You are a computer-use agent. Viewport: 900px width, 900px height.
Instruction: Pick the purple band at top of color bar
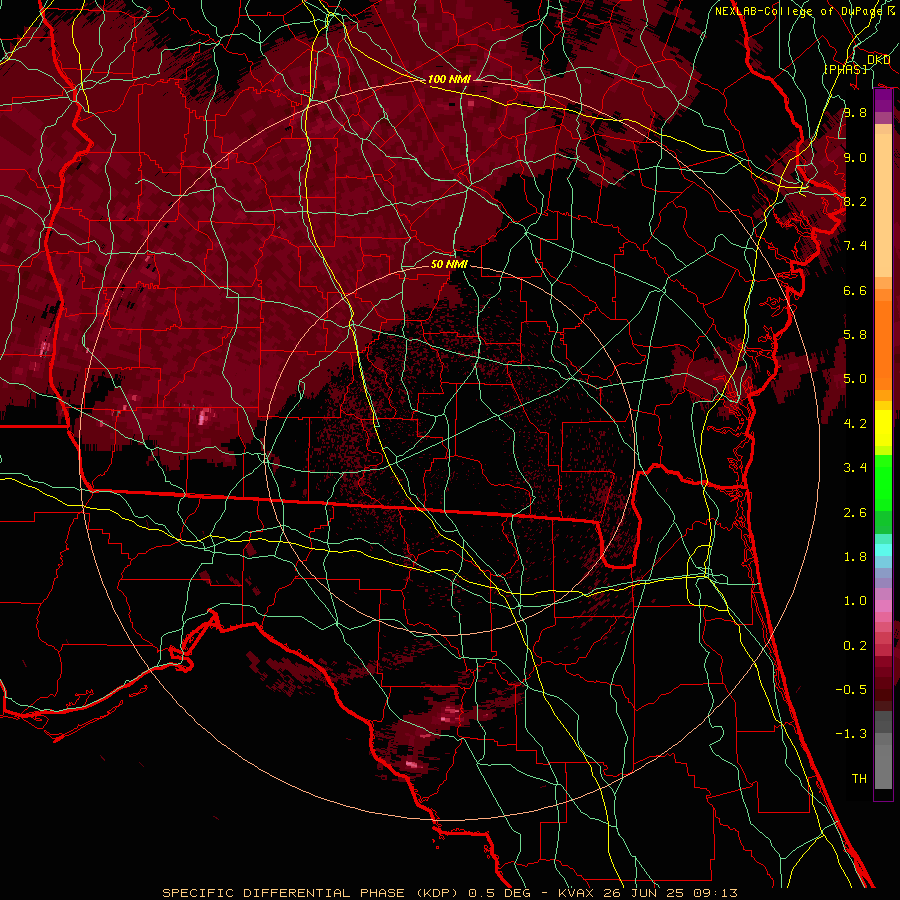tap(883, 100)
